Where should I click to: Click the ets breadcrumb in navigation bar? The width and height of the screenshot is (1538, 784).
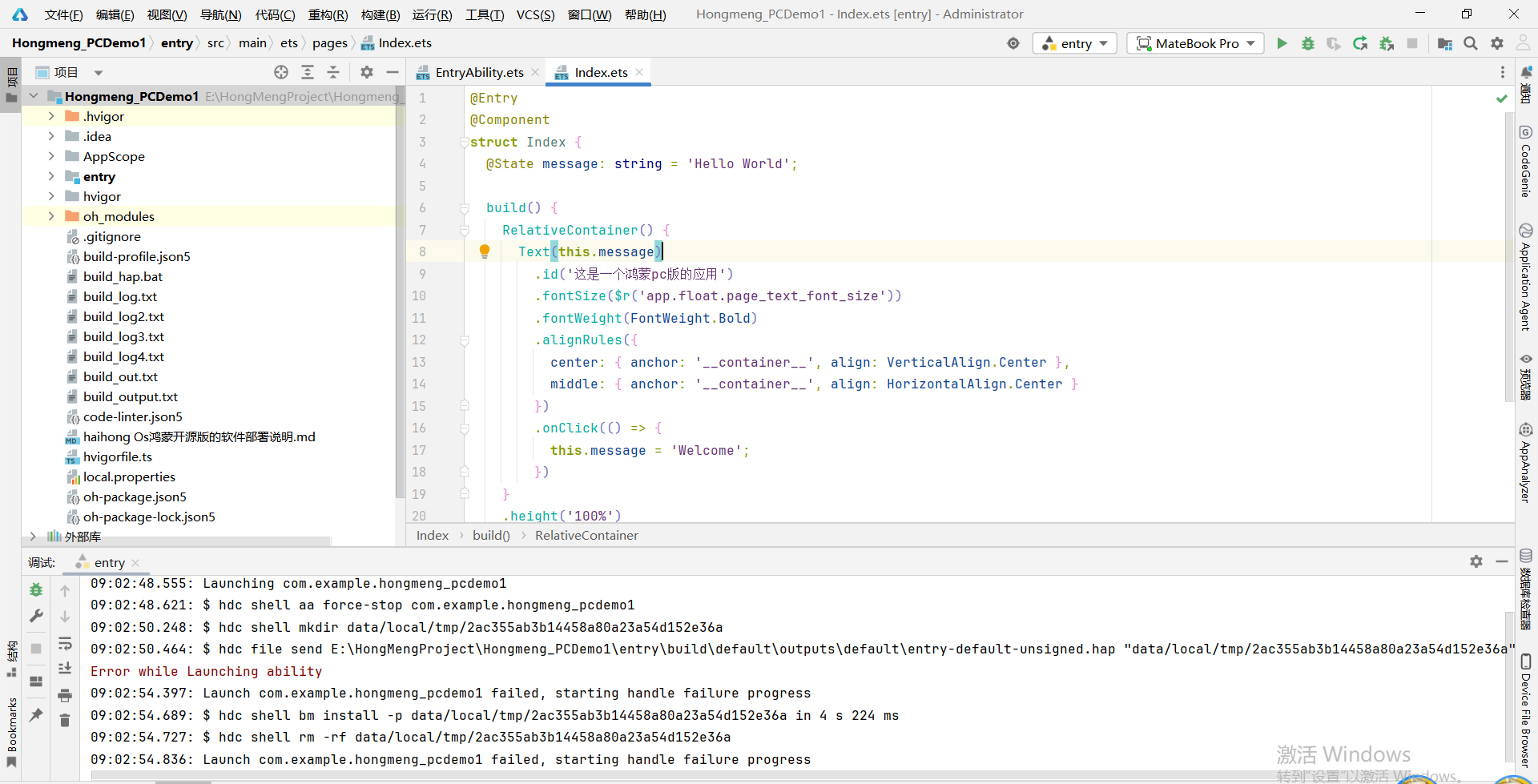point(288,43)
